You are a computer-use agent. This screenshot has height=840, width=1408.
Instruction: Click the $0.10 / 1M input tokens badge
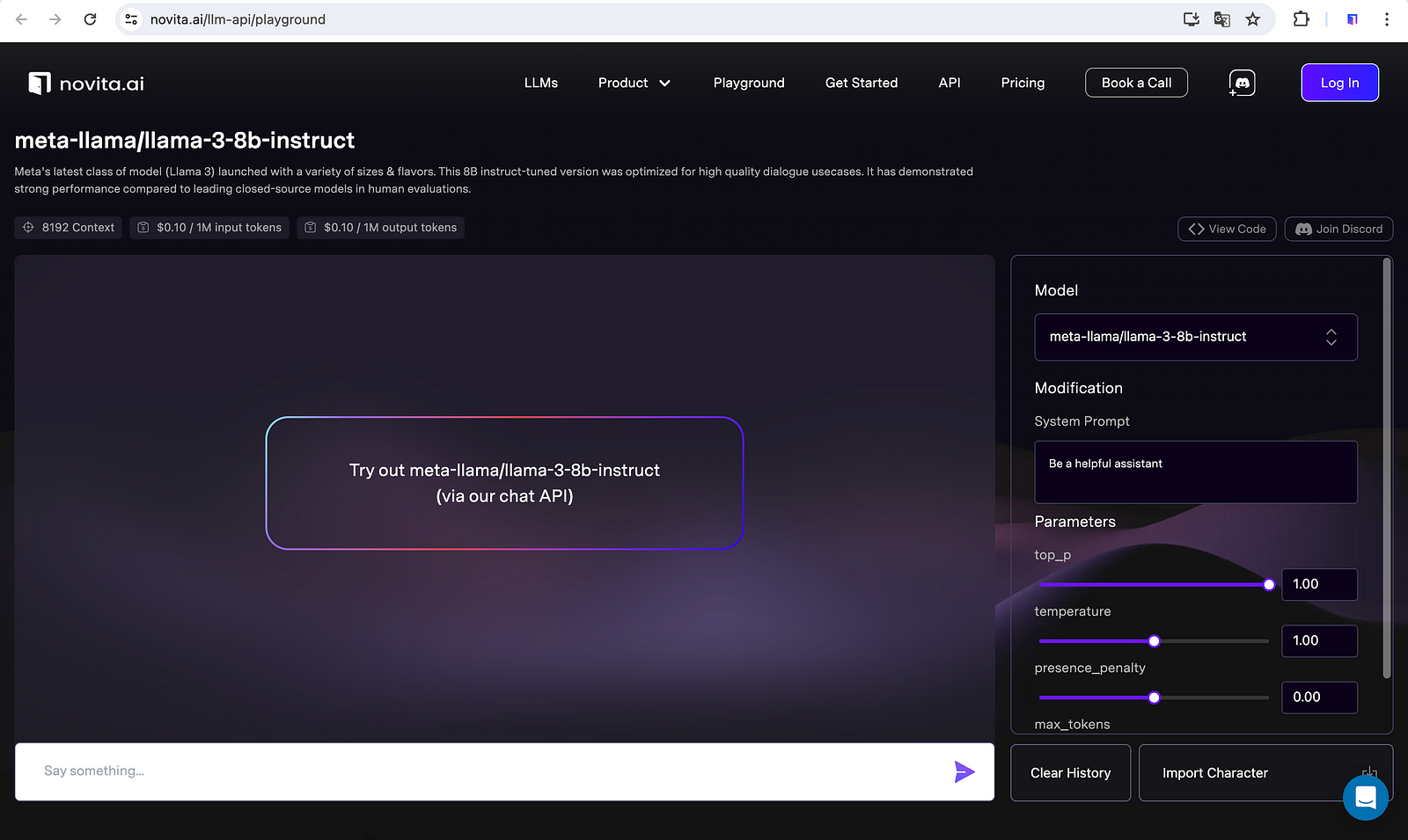click(x=209, y=228)
